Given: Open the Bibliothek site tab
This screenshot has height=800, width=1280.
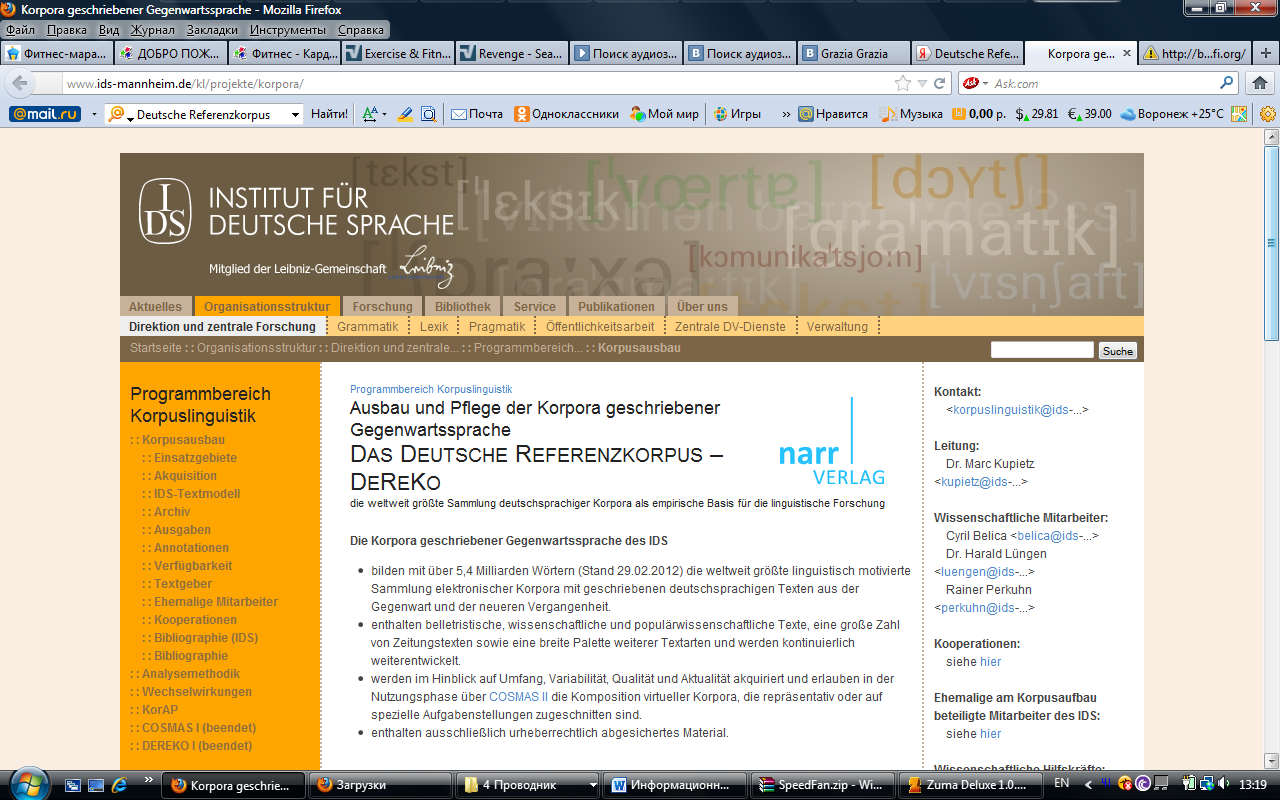Looking at the screenshot, I should point(463,307).
